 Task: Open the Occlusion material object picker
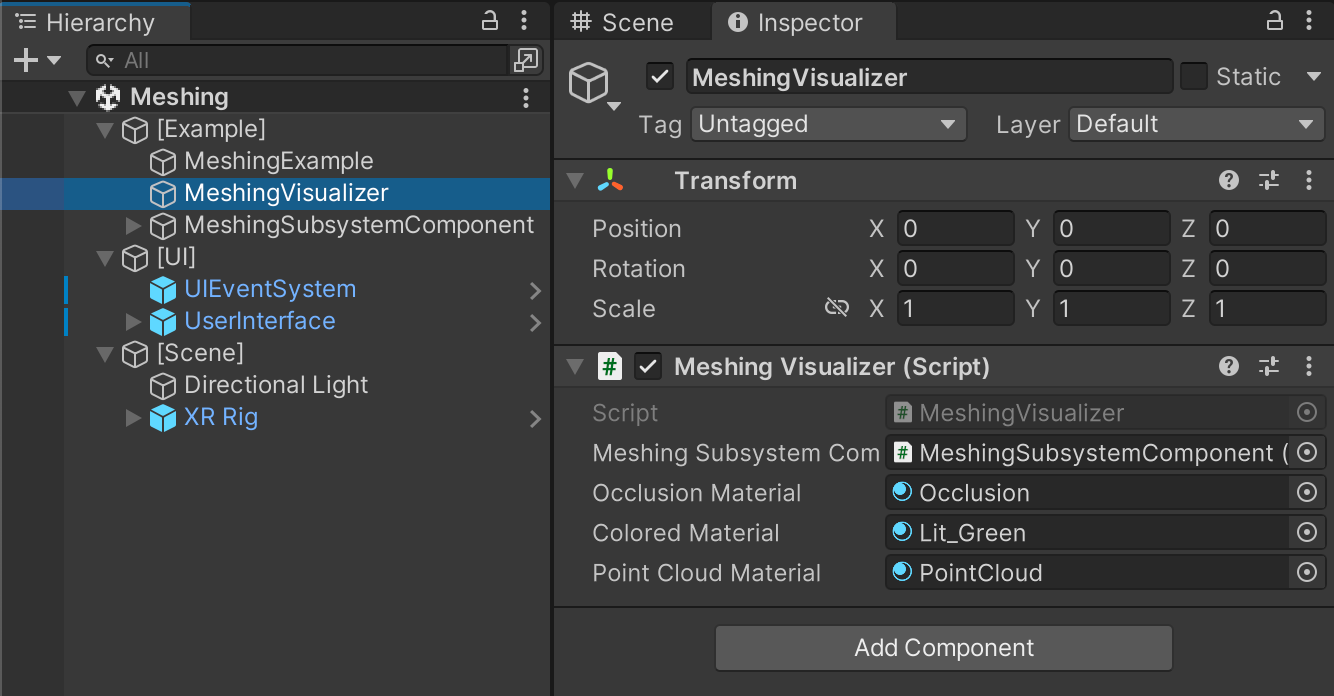(1306, 492)
